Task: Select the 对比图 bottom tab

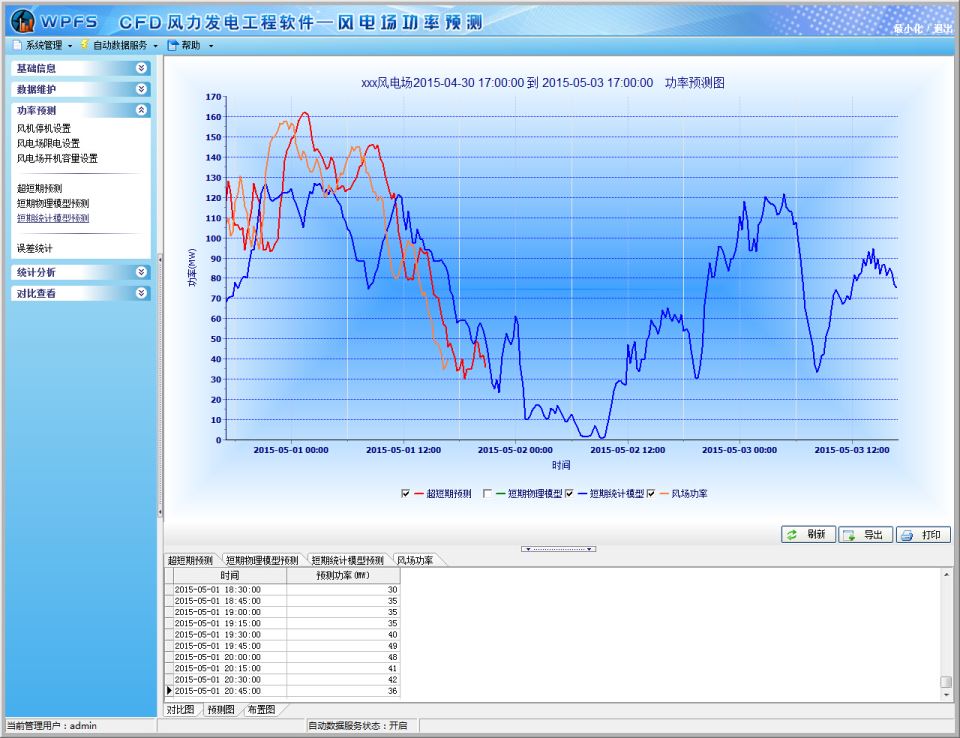Action: point(181,709)
